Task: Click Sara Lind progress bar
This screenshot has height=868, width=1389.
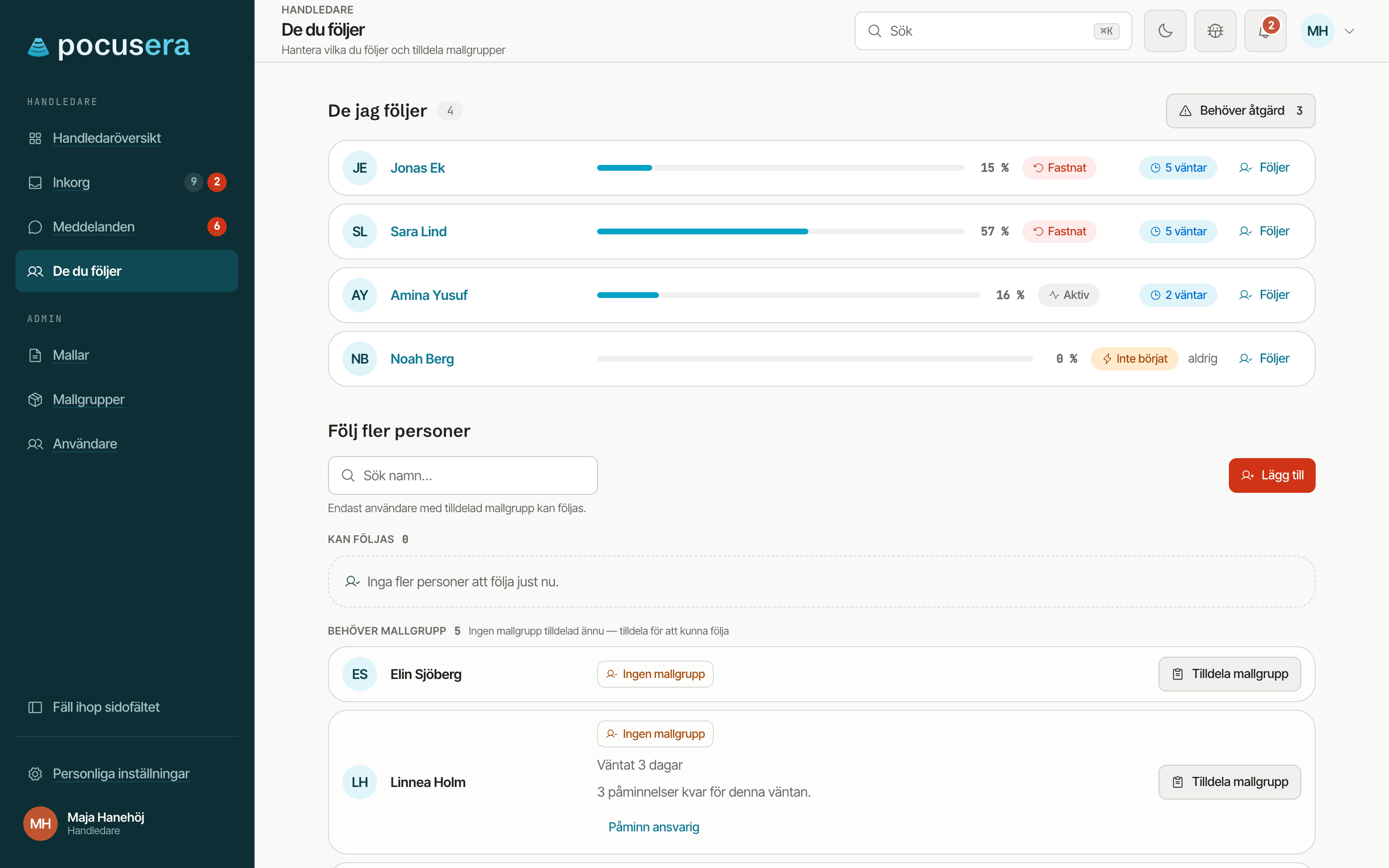Action: (x=781, y=231)
